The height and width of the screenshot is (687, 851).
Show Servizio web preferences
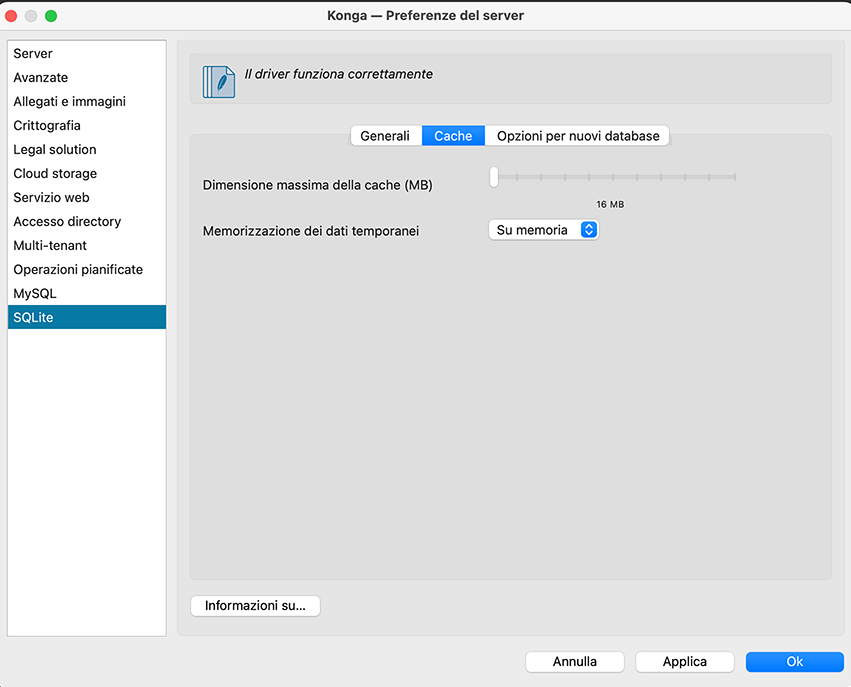tap(52, 197)
